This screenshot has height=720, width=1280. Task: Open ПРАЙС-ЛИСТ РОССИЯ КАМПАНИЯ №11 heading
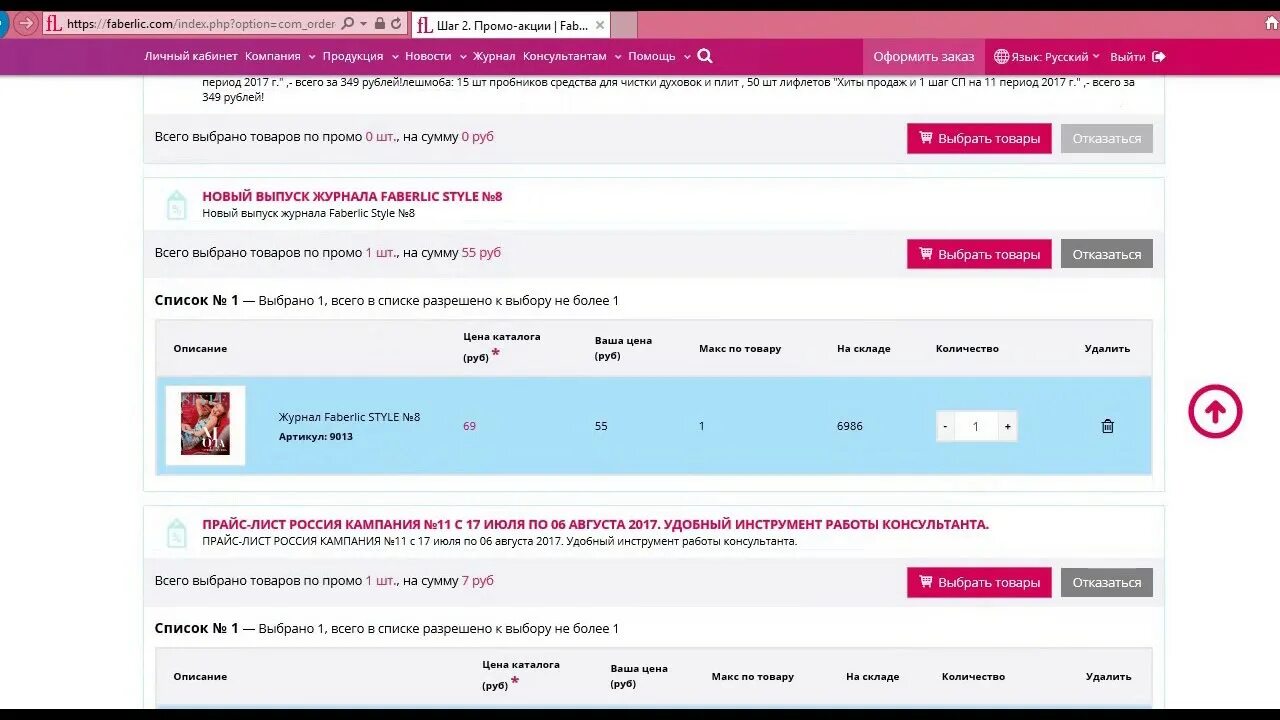pos(595,524)
